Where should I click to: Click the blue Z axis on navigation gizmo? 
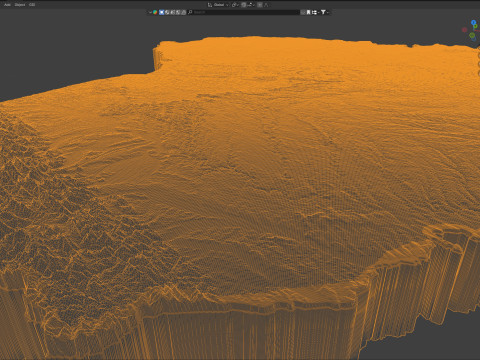(x=473, y=22)
